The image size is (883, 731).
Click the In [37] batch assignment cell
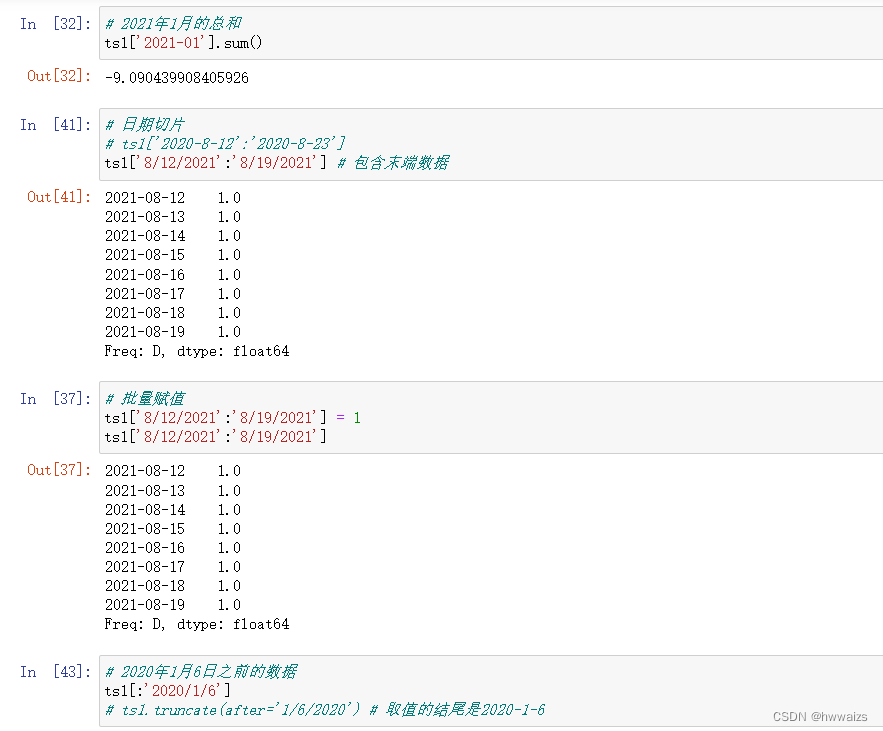491,417
